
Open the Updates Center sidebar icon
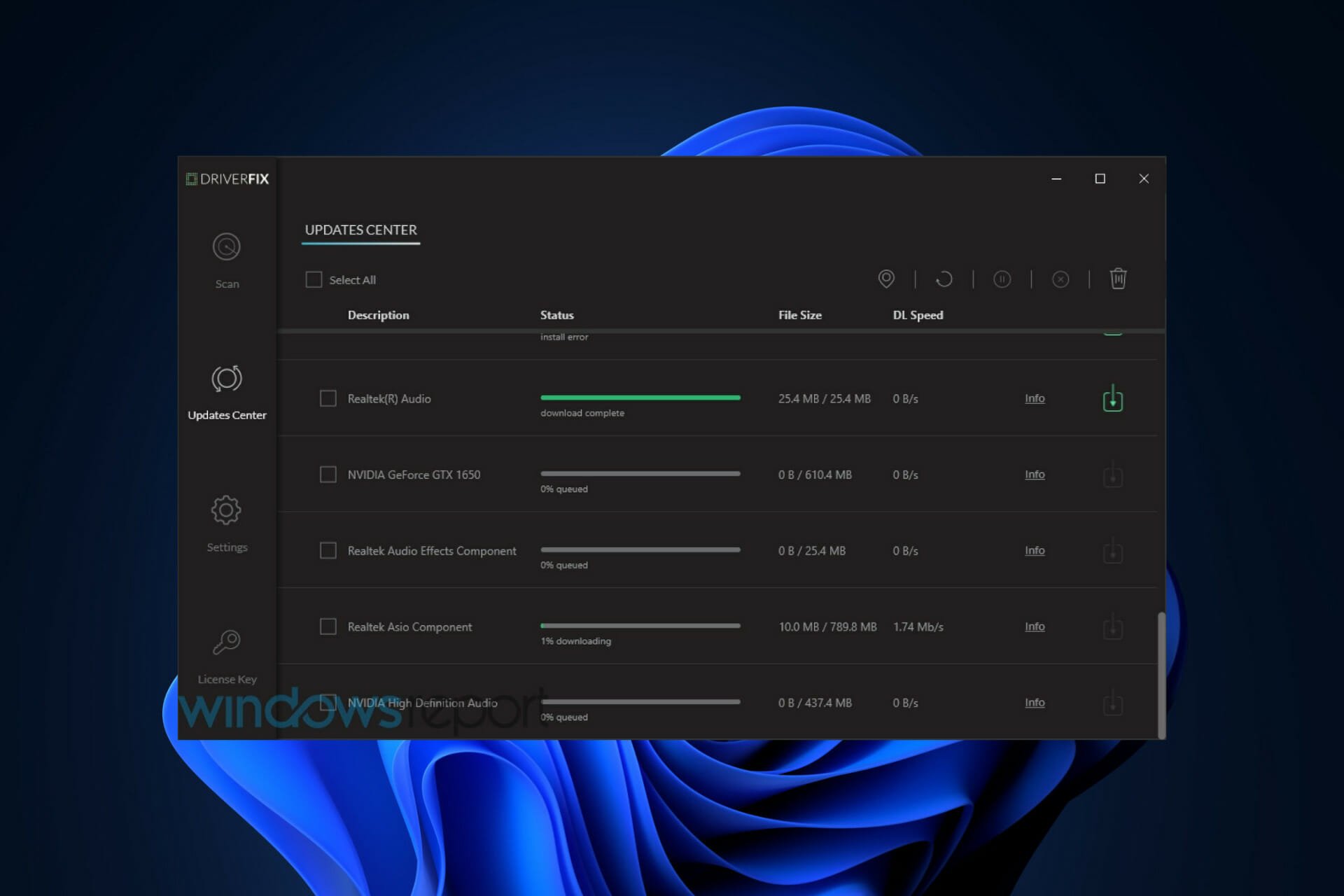tap(226, 379)
